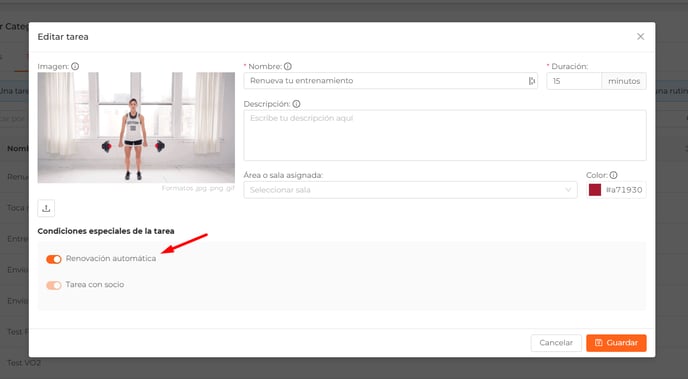
Task: Close the Editar tarea dialog
Action: point(641,36)
